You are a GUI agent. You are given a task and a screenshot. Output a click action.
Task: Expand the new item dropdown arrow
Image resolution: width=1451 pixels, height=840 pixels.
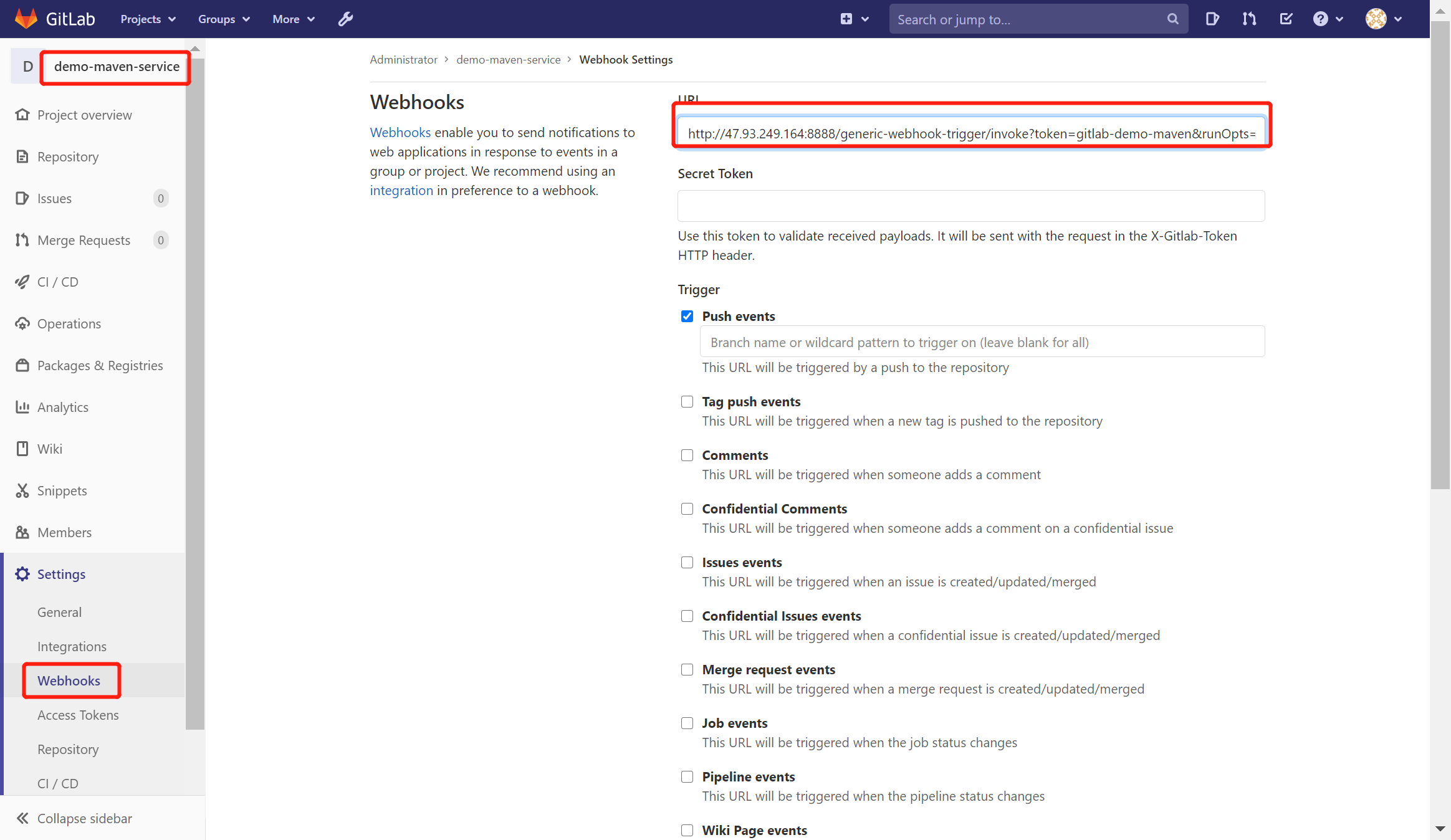[x=865, y=19]
